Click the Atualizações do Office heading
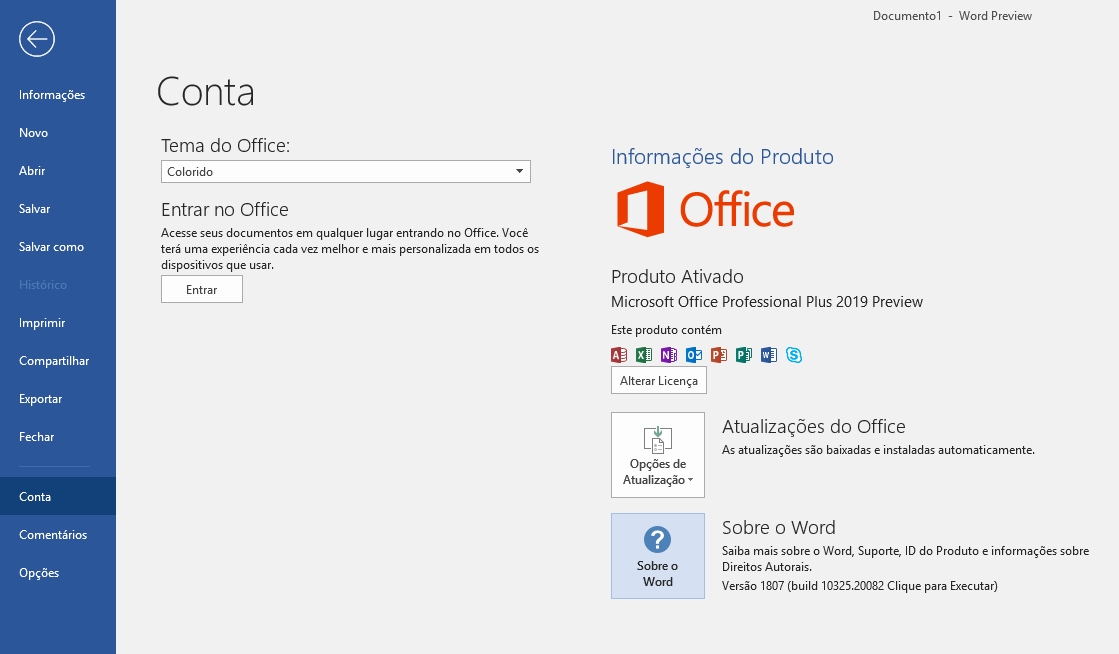This screenshot has width=1119, height=654. (x=814, y=426)
